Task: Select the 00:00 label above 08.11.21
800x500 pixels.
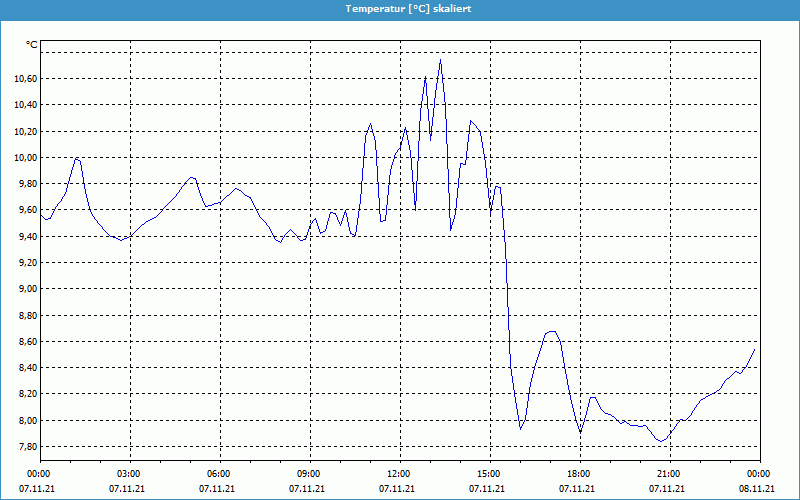Action: coord(759,473)
